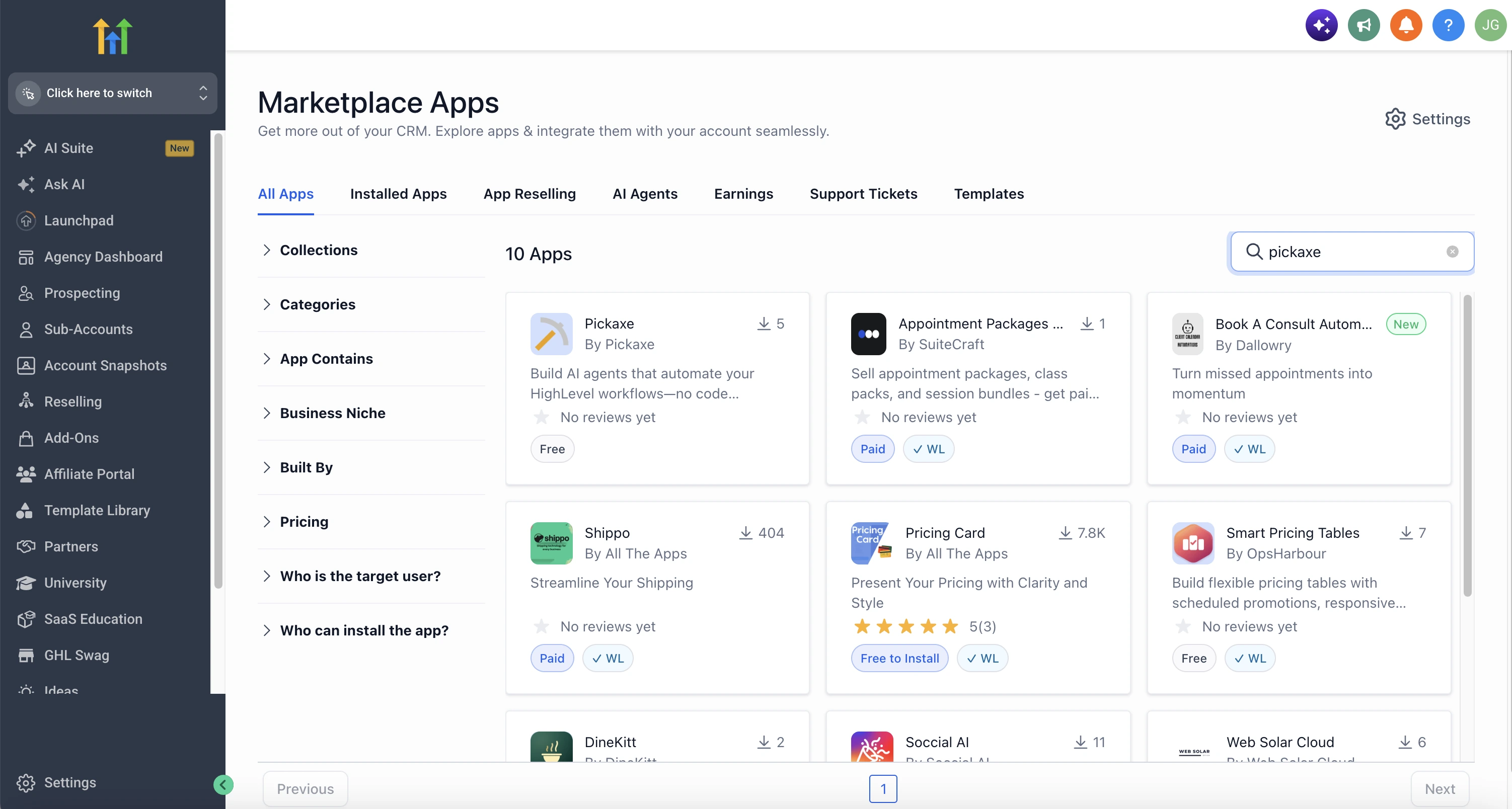Open the Pricing Card app title
Image resolution: width=1512 pixels, height=809 pixels.
coord(944,533)
